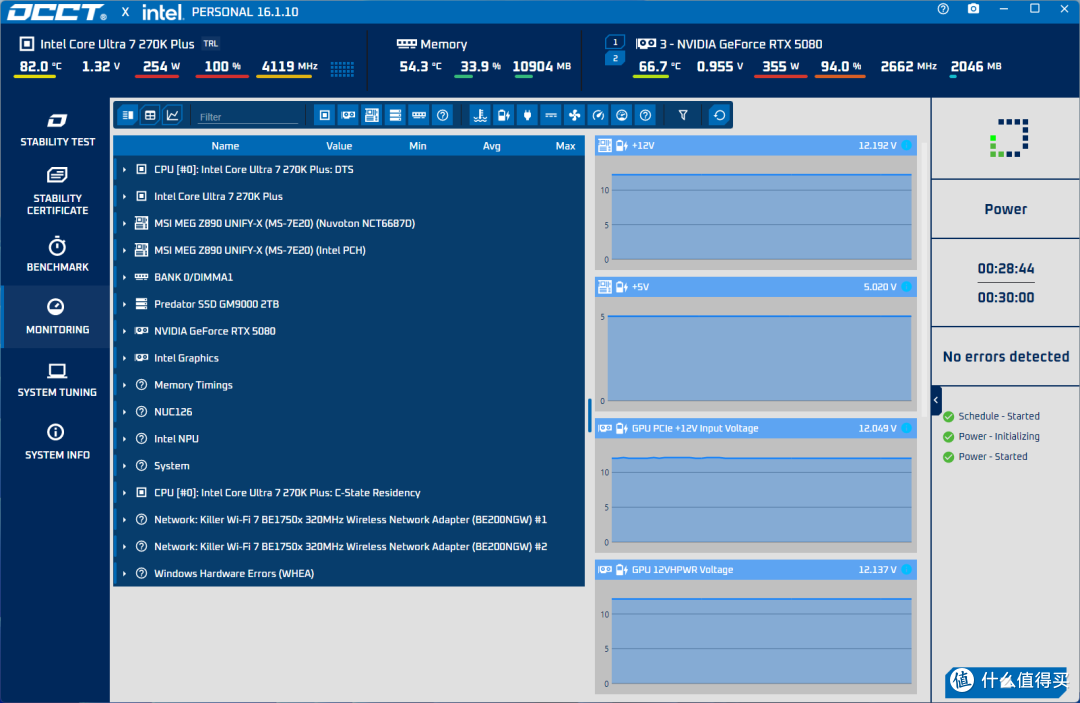Switch to table-only view
The width and height of the screenshot is (1080, 703).
pyautogui.click(x=150, y=115)
